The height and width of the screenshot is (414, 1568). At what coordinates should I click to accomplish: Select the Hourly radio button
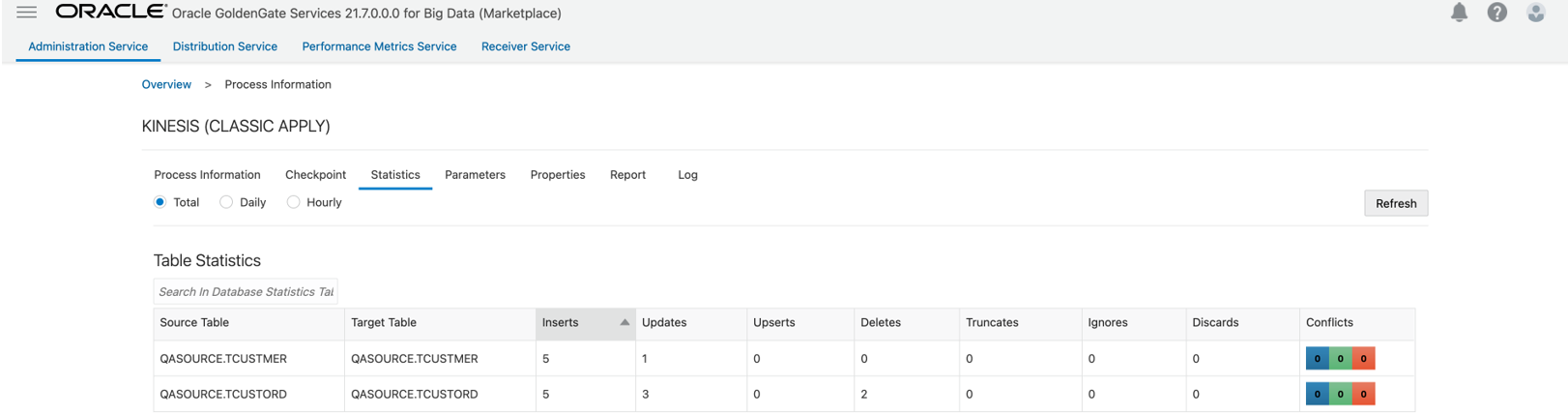(x=293, y=202)
